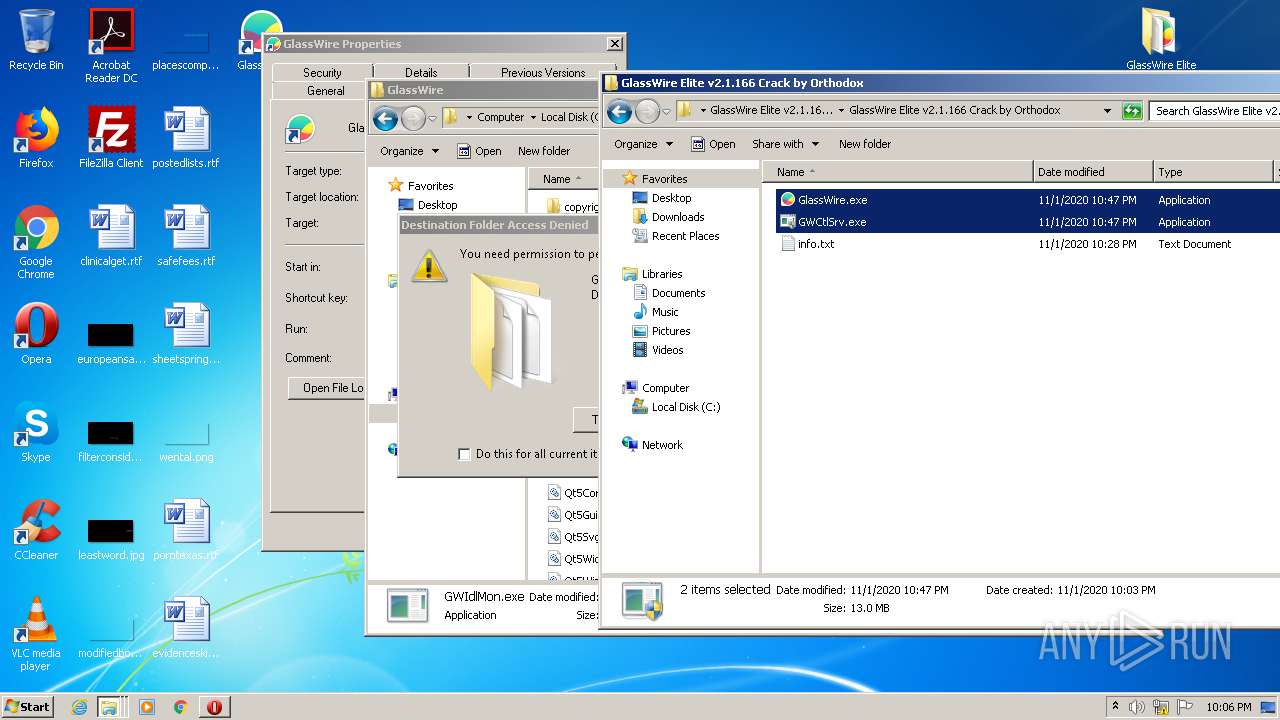Screen dimensions: 1280x720
Task: Open recent pages dropdown beside forward
Action: 666,111
